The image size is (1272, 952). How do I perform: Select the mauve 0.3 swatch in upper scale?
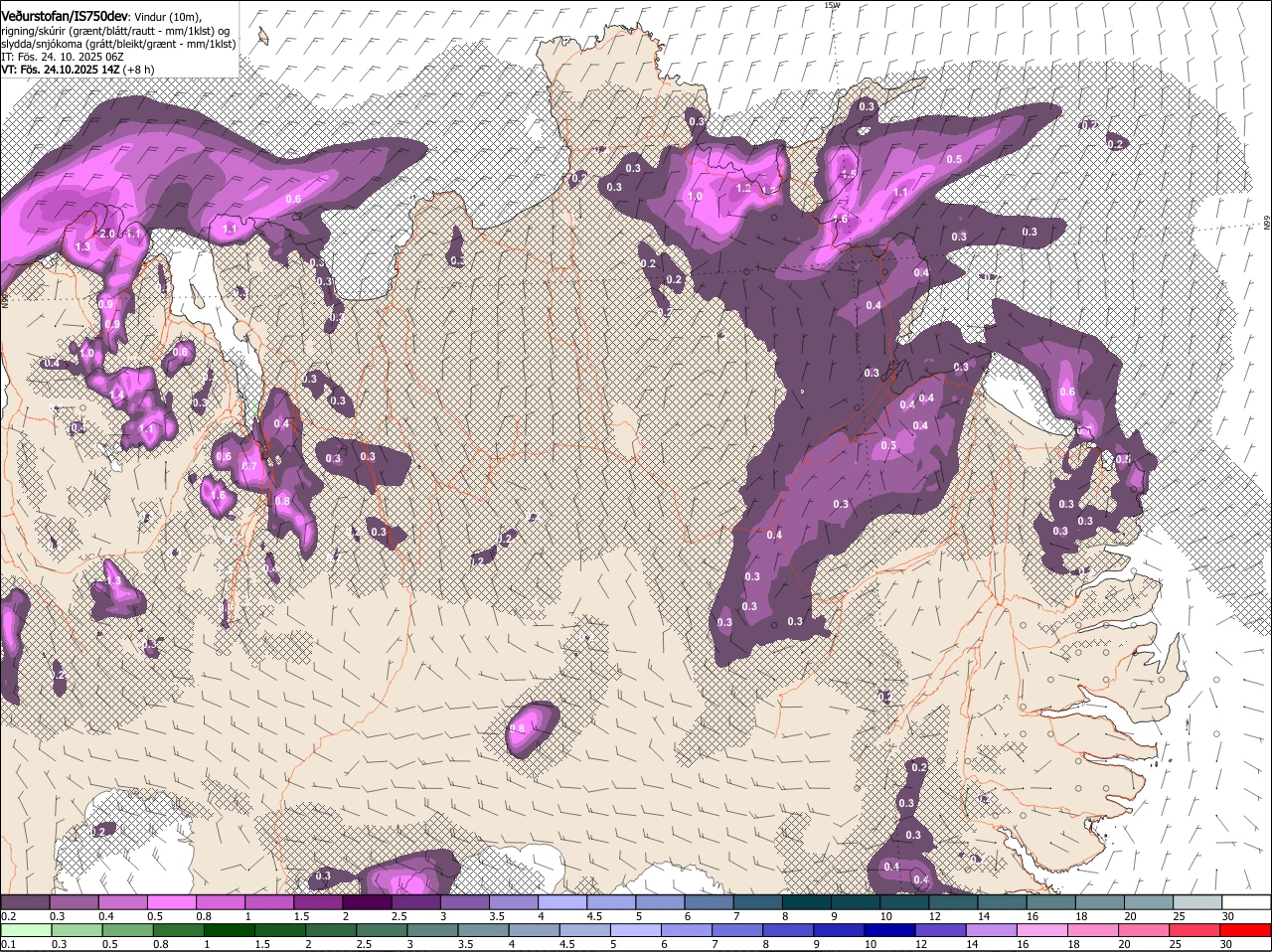click(x=74, y=901)
